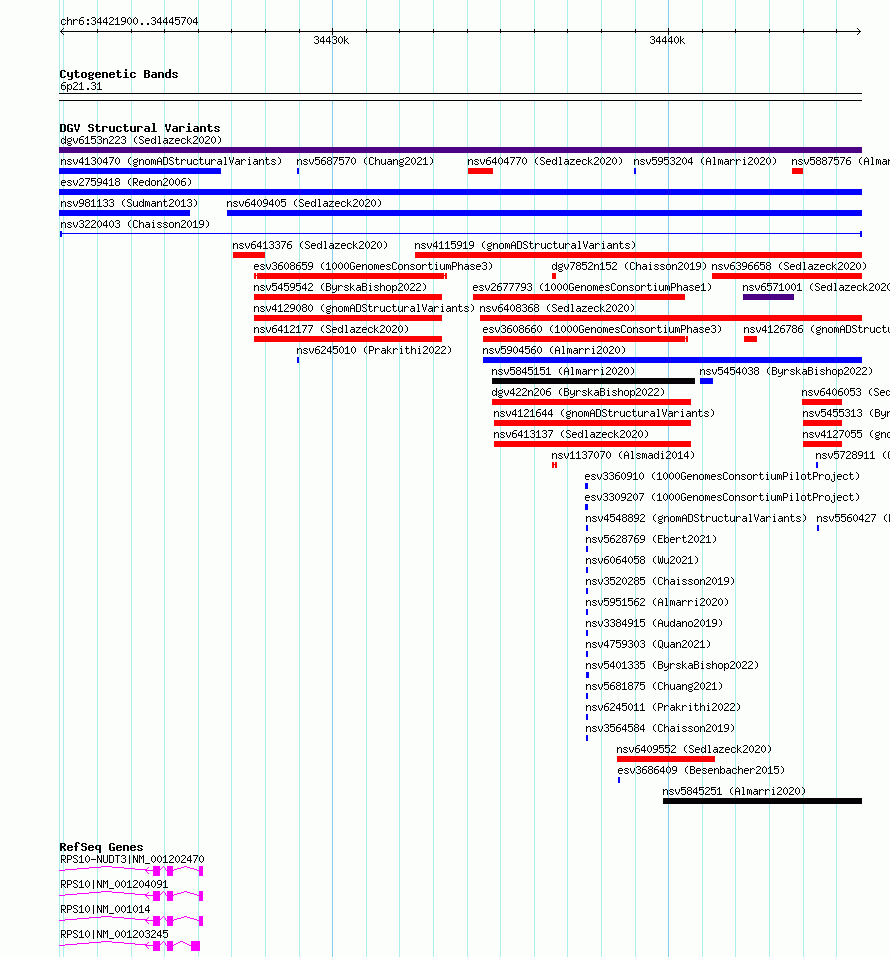890x957 pixels.
Task: Click nsv5953204 (Almarri2020) label
Action: (x=705, y=161)
